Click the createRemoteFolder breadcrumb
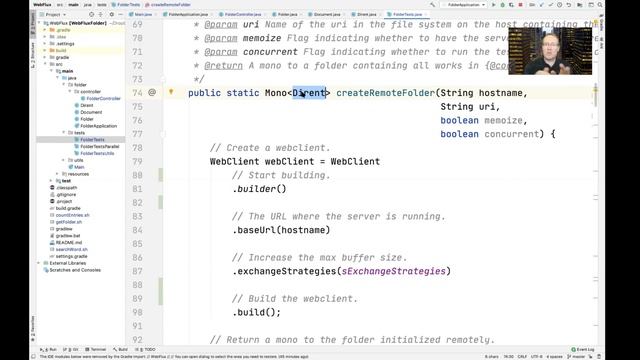 168,5
